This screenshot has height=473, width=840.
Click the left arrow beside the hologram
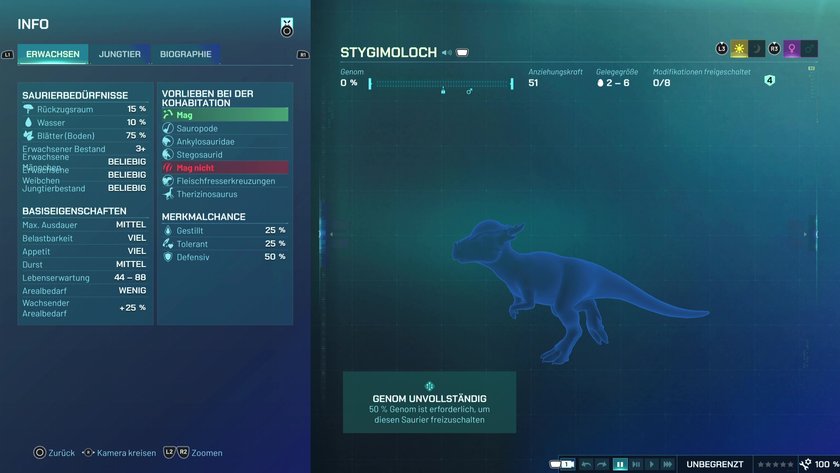(331, 234)
